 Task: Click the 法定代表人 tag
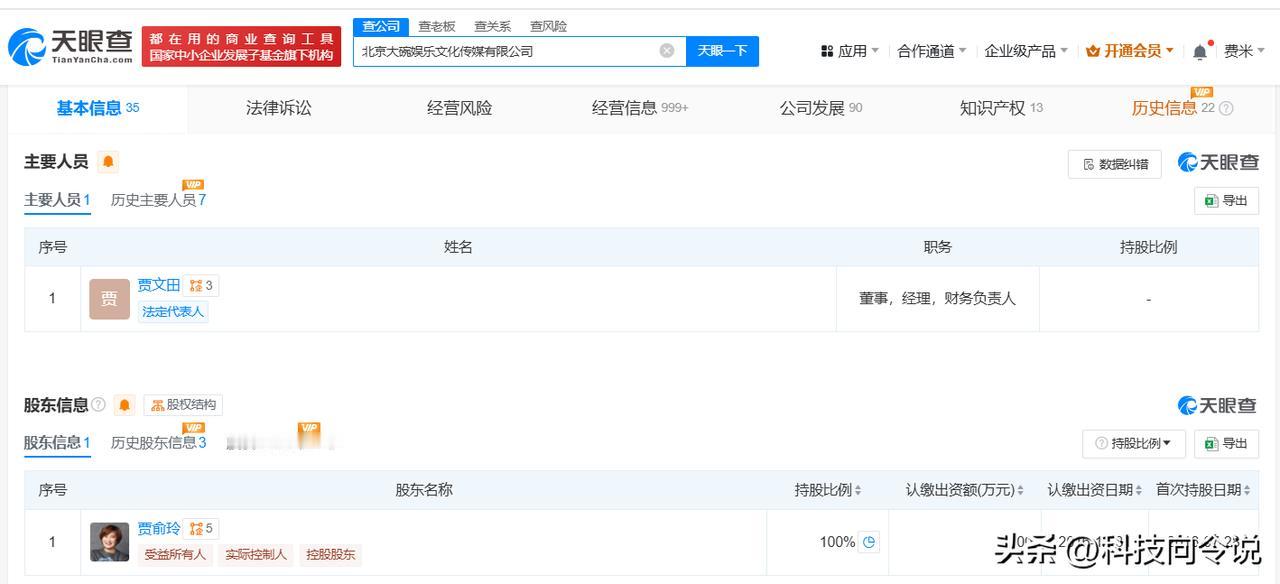point(173,312)
